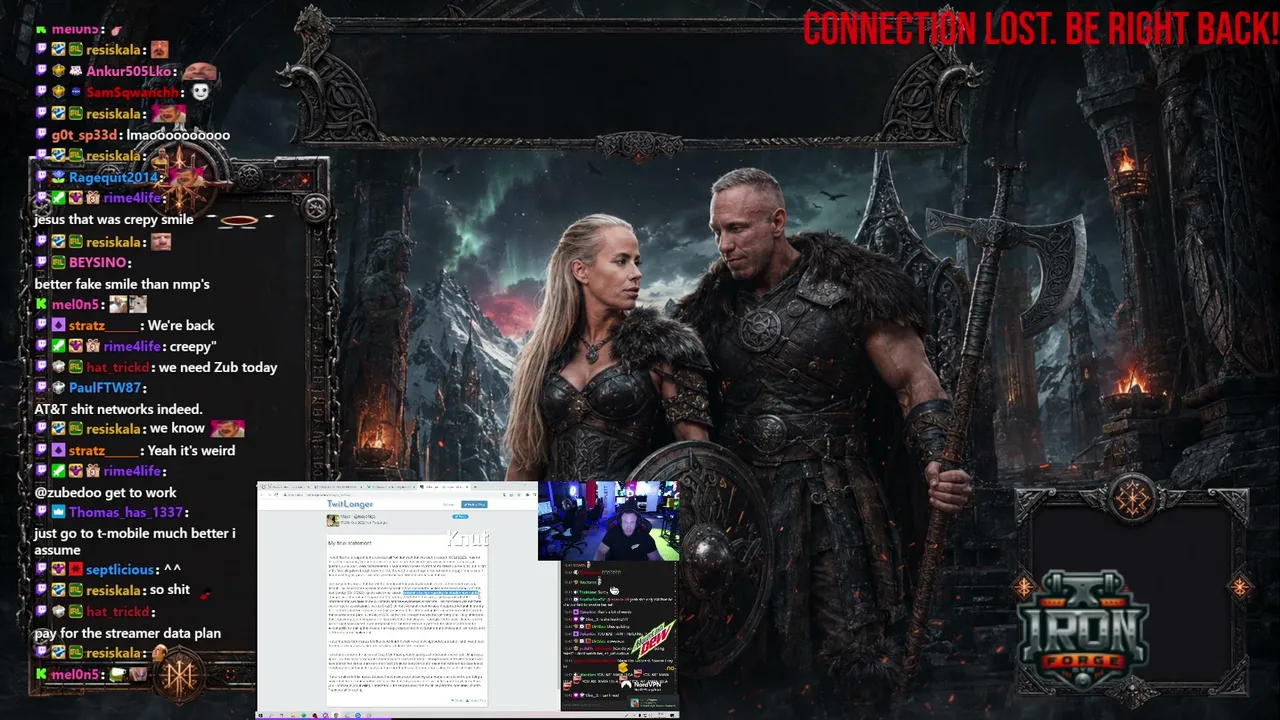The image size is (1280, 720).
Task: Click the blue button in the TwitLonger header
Action: pyautogui.click(x=475, y=504)
